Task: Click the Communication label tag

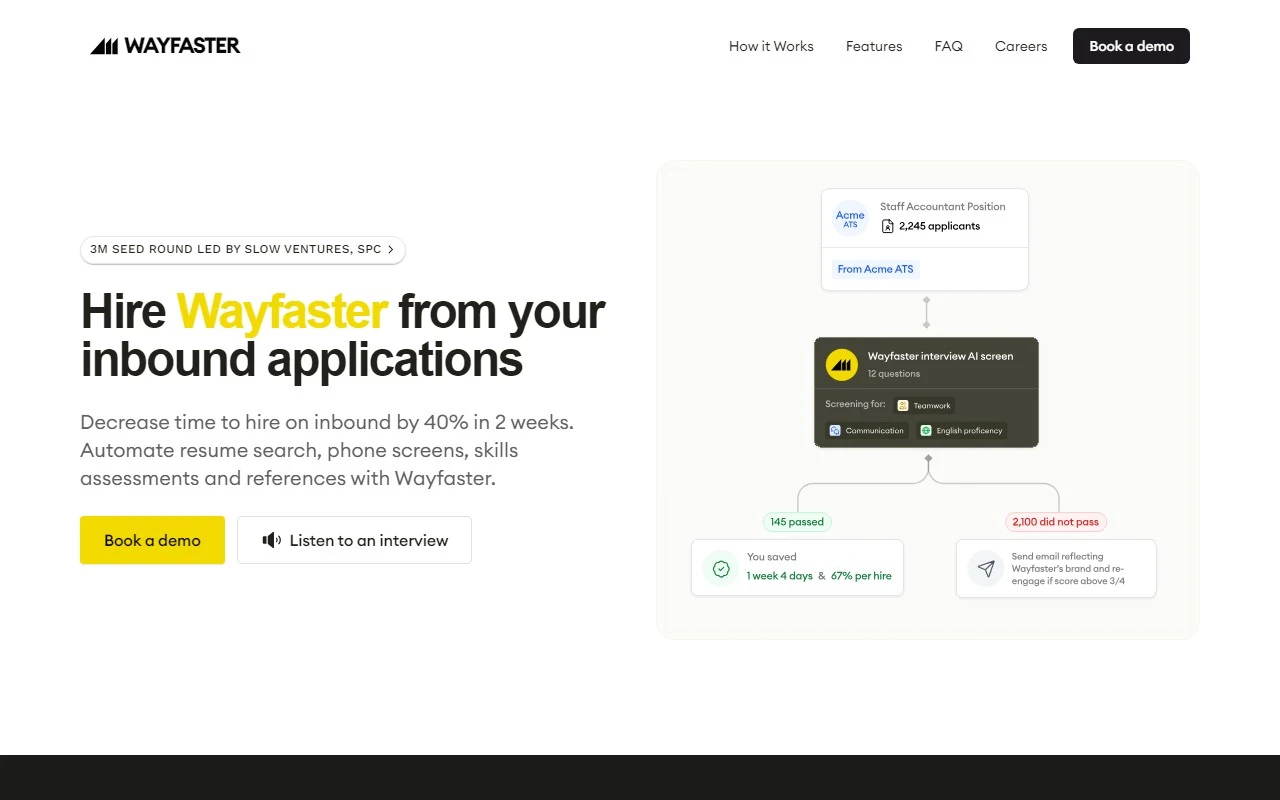Action: pos(866,431)
